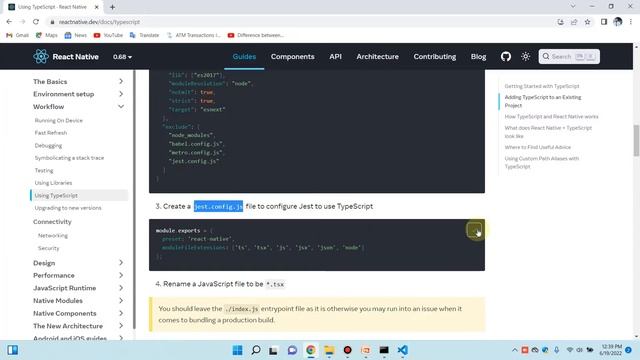Bookmark this page with star icon

(x=587, y=22)
